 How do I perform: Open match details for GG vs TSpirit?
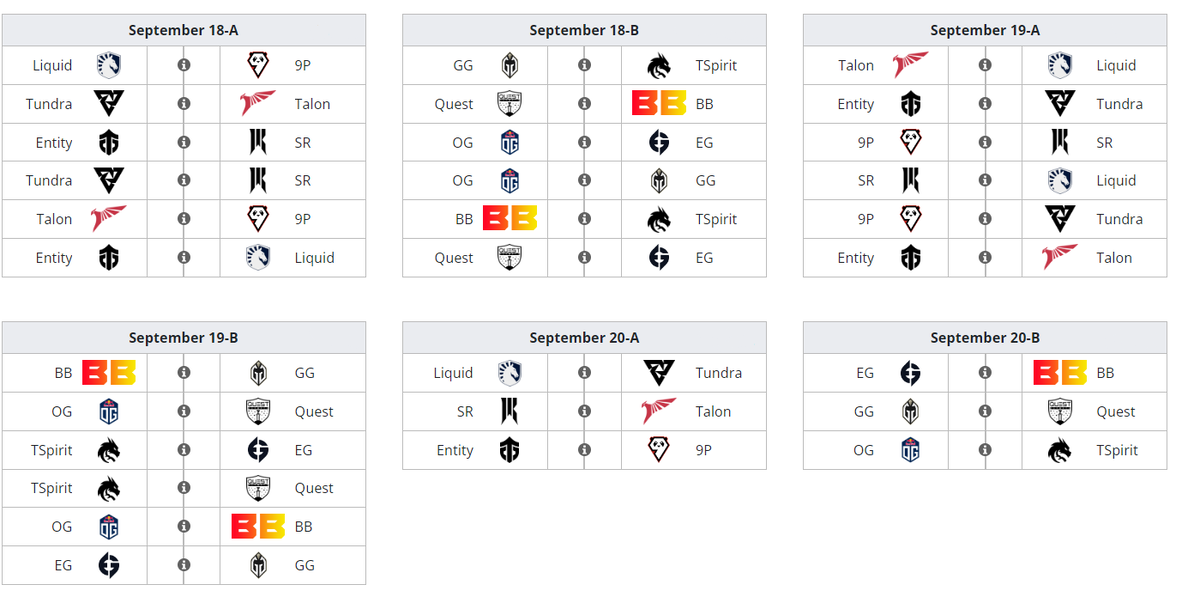pyautogui.click(x=584, y=65)
